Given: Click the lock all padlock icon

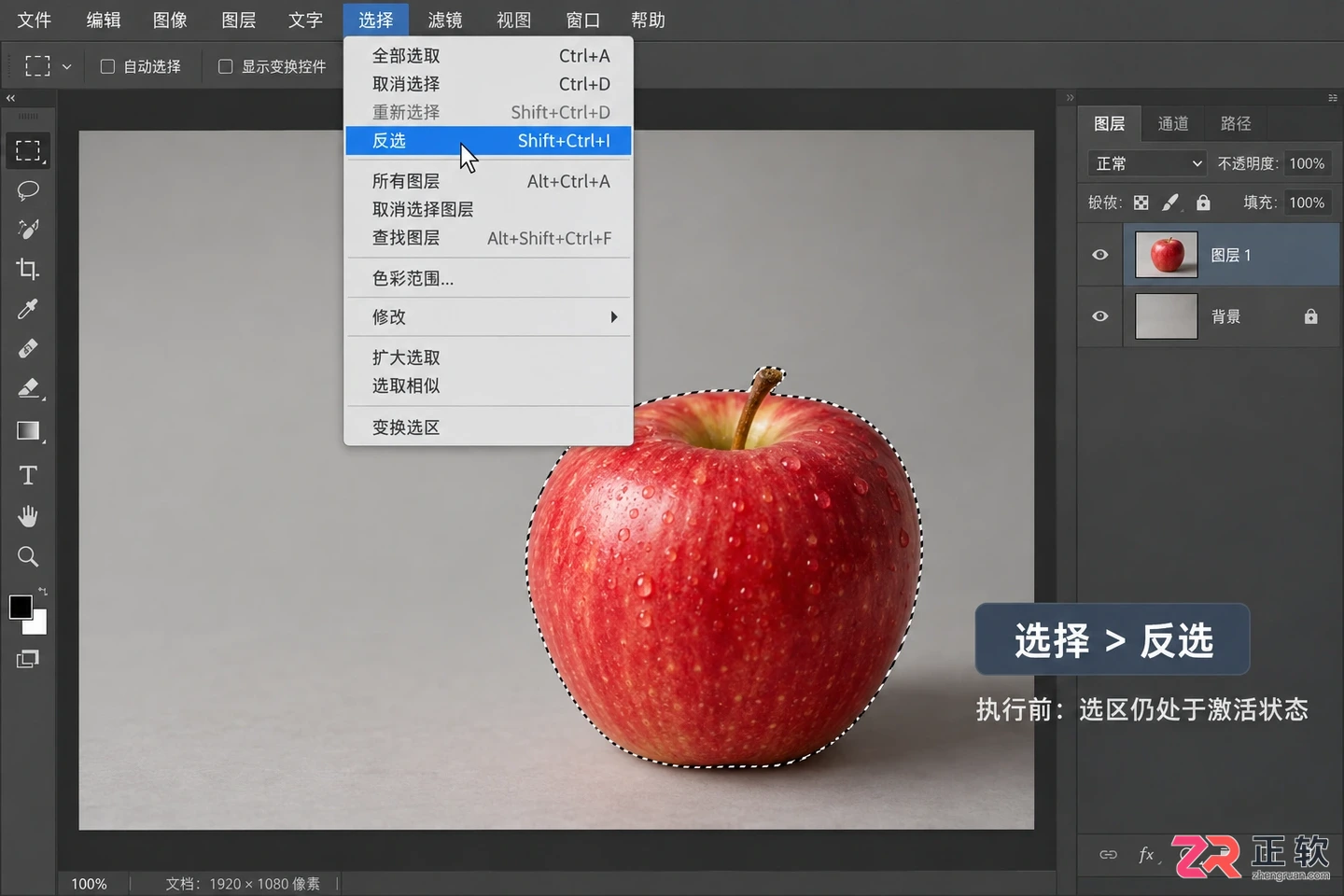Looking at the screenshot, I should pos(1203,203).
